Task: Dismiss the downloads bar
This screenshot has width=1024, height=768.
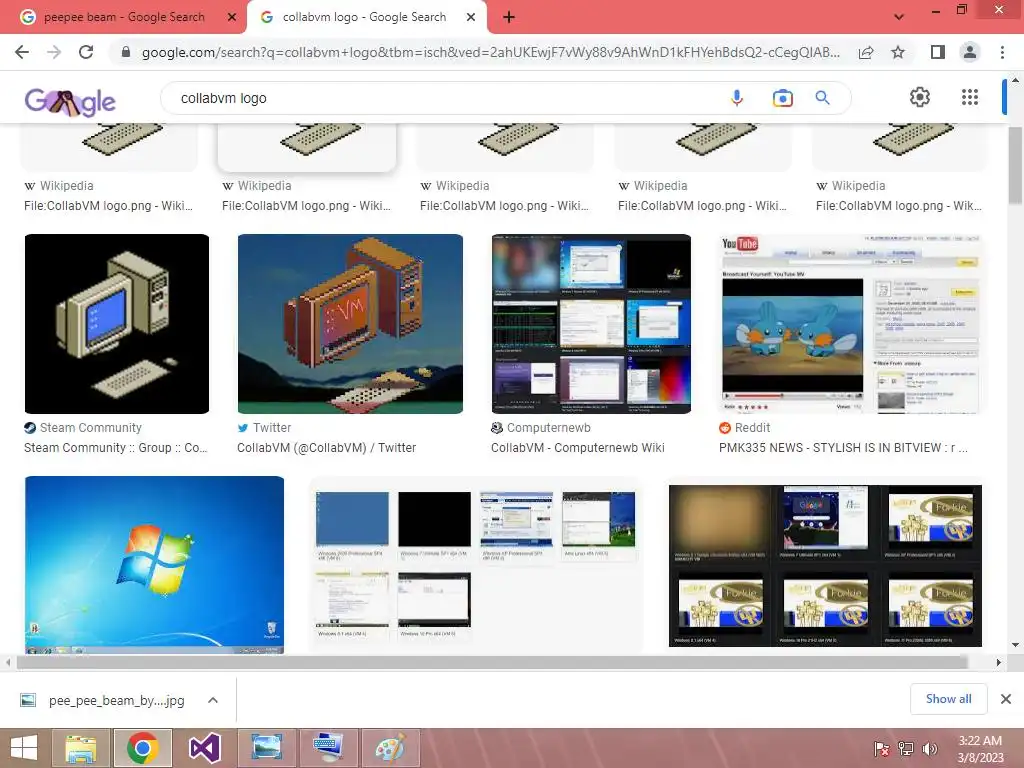Action: pos(1006,699)
